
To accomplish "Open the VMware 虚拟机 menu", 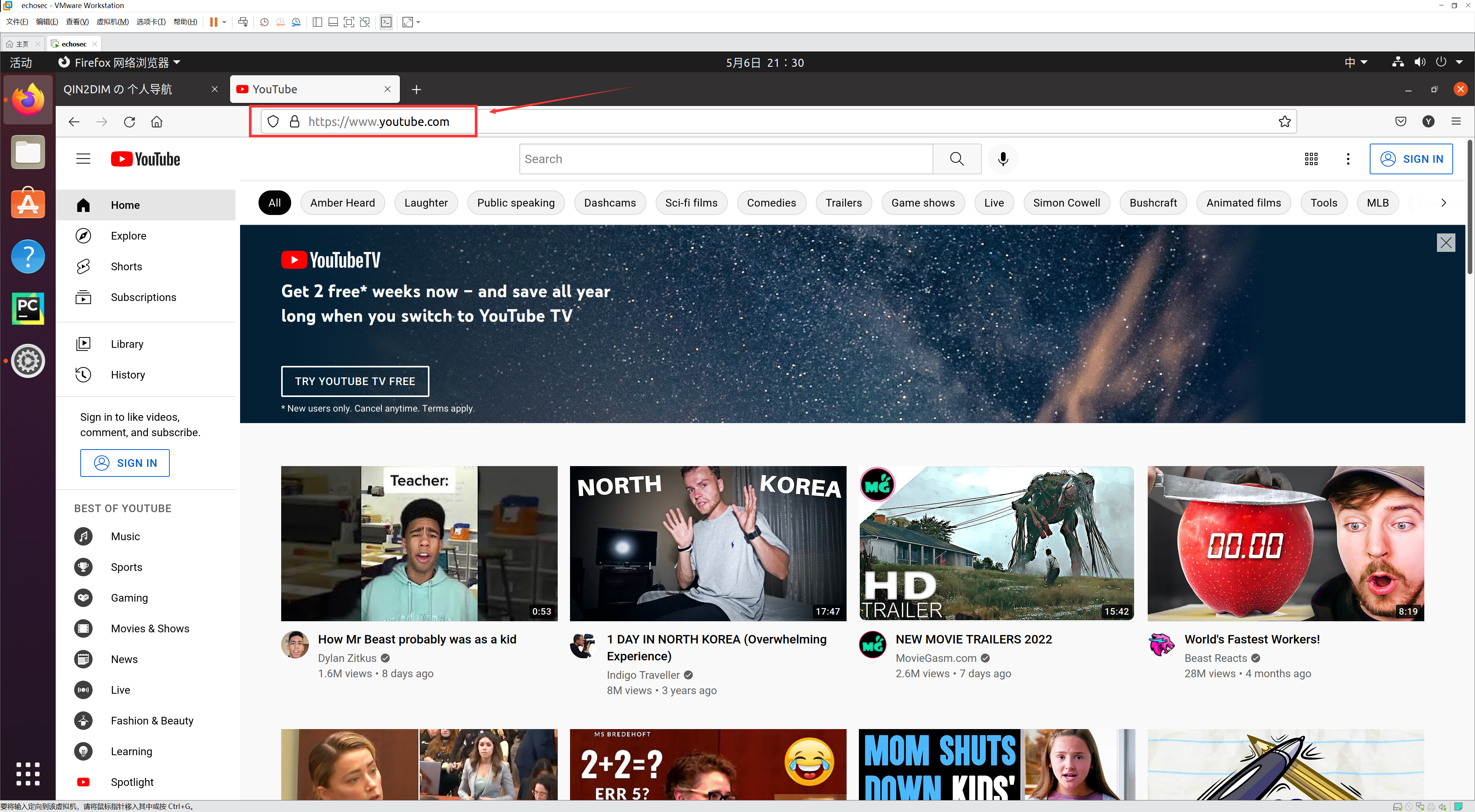I will tap(112, 22).
